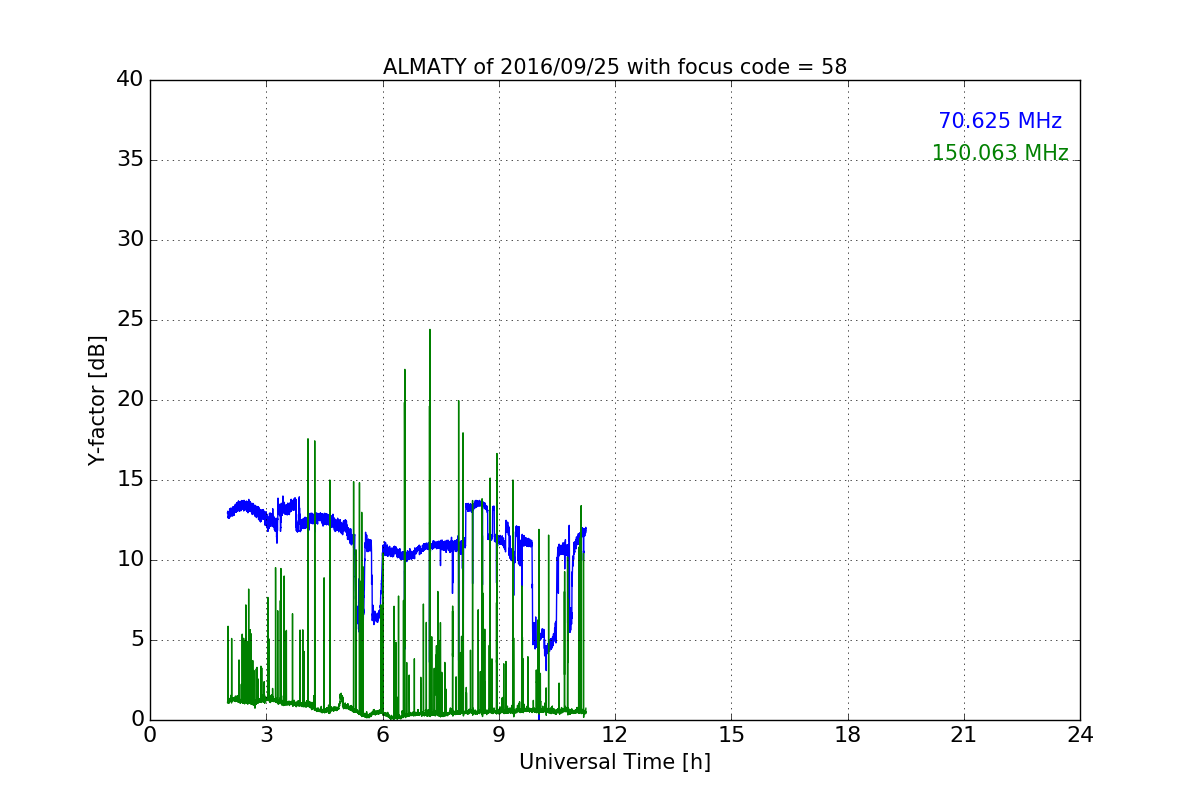Image resolution: width=1200 pixels, height=800 pixels.
Task: Click the x-axis tick label '24'
Action: click(x=1080, y=734)
